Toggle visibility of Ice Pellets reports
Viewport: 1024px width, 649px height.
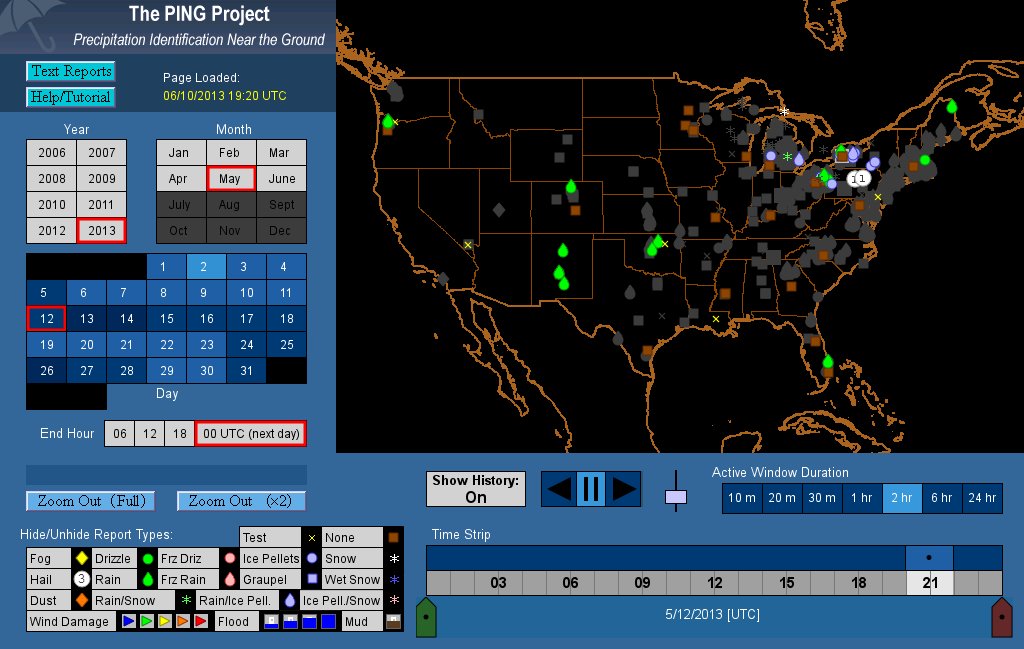270,558
